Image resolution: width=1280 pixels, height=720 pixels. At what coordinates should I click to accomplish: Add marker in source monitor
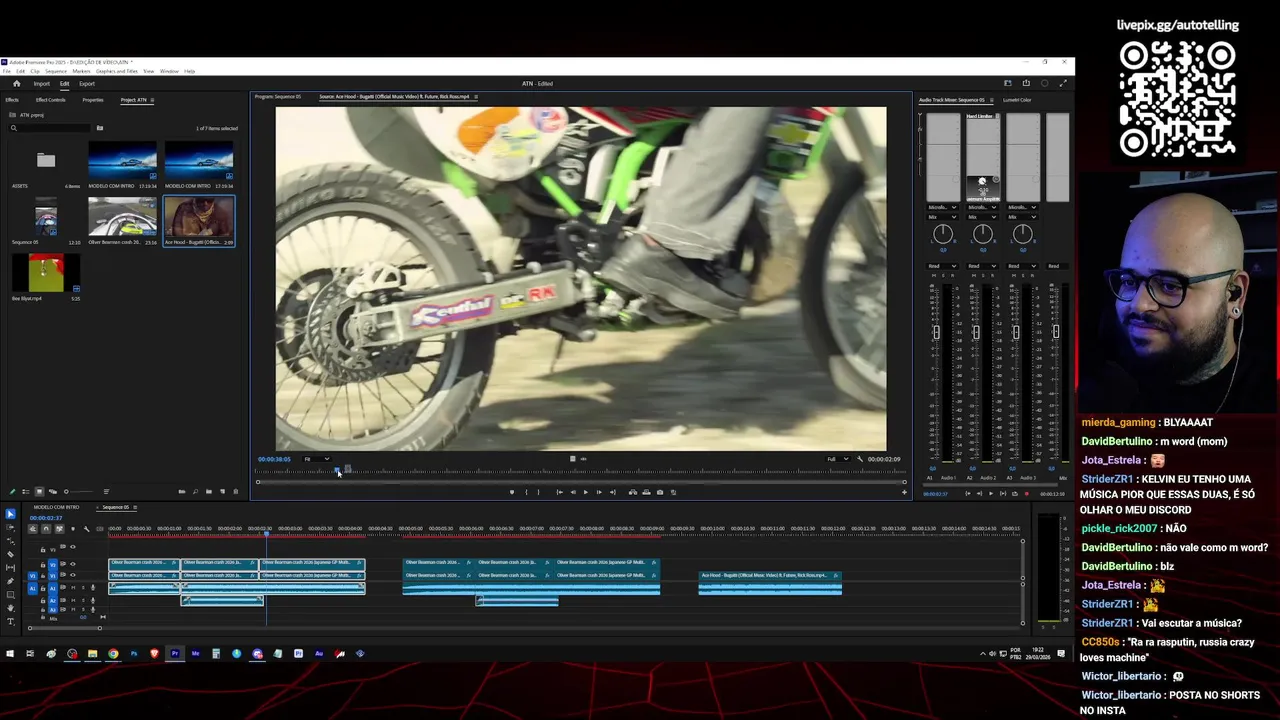[512, 492]
